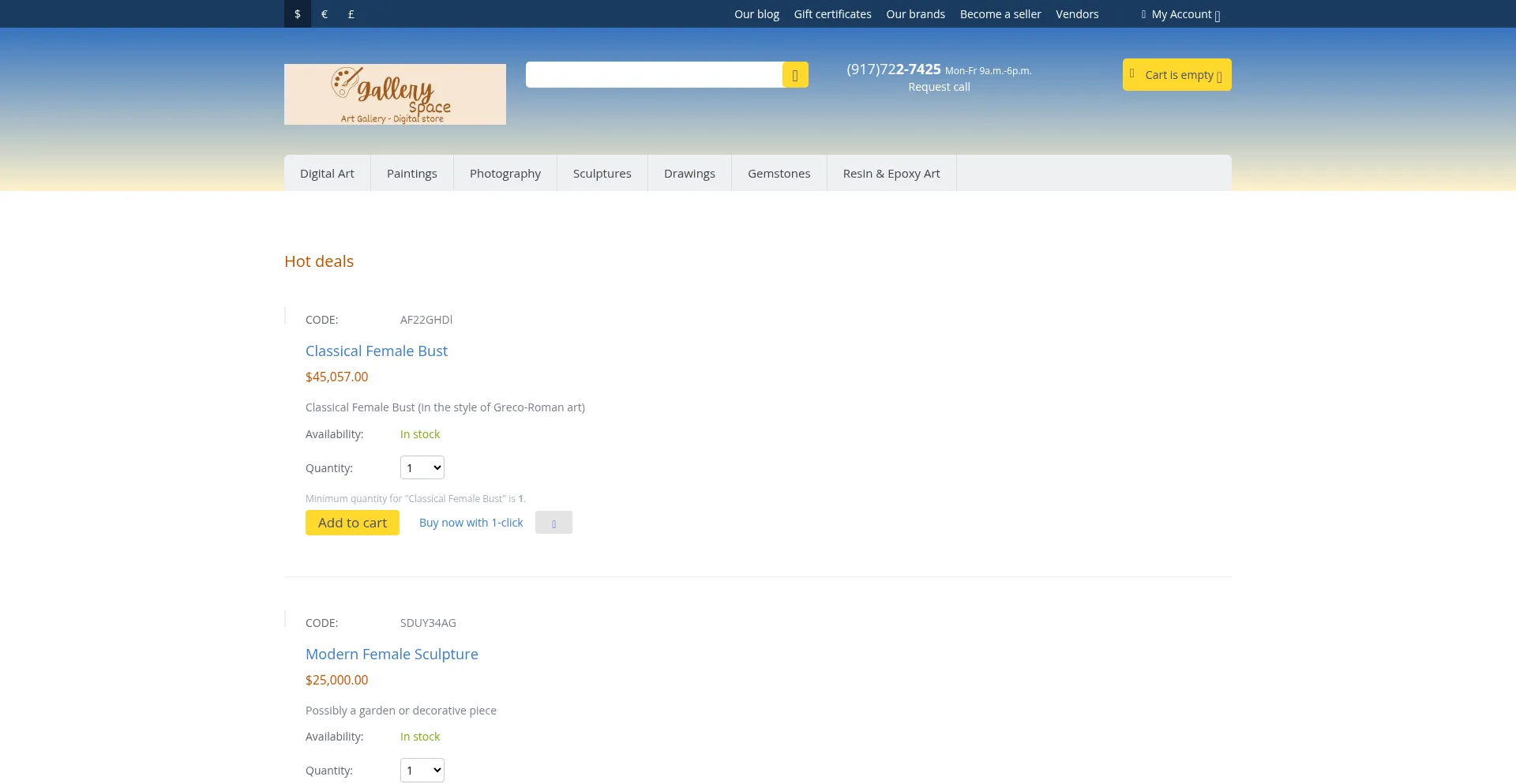
Task: Click the minimum quantity notice text
Action: click(x=416, y=499)
